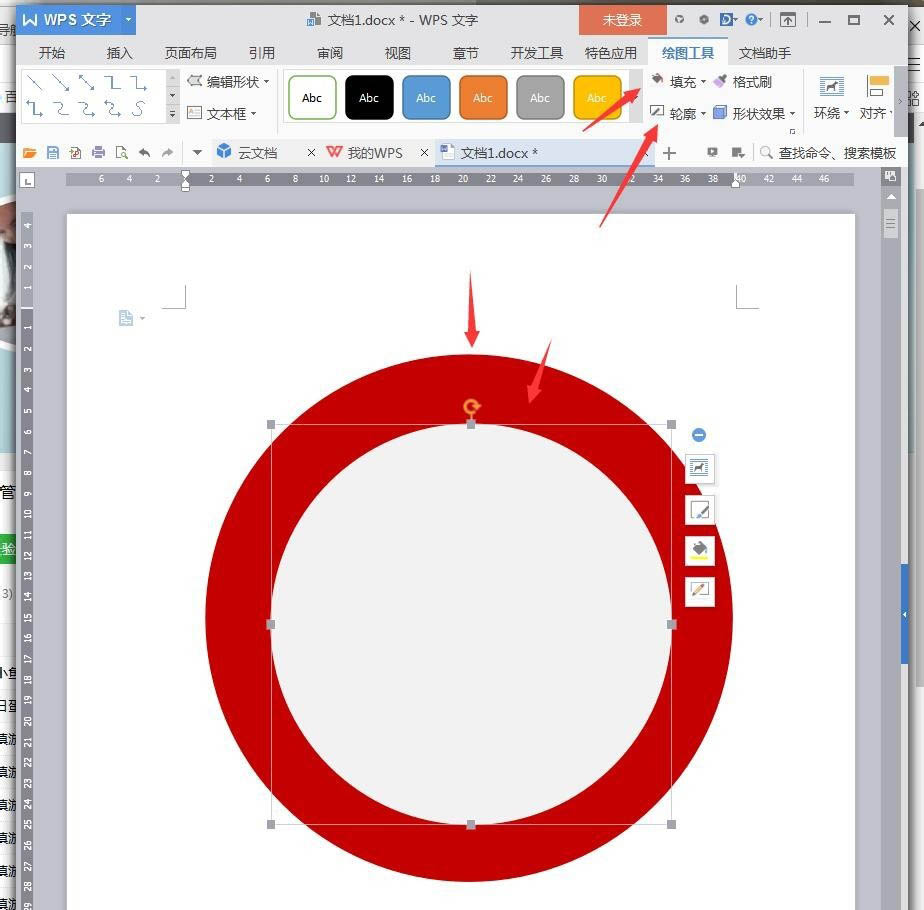Open the 页面布局 tab
This screenshot has width=924, height=910.
coord(190,53)
